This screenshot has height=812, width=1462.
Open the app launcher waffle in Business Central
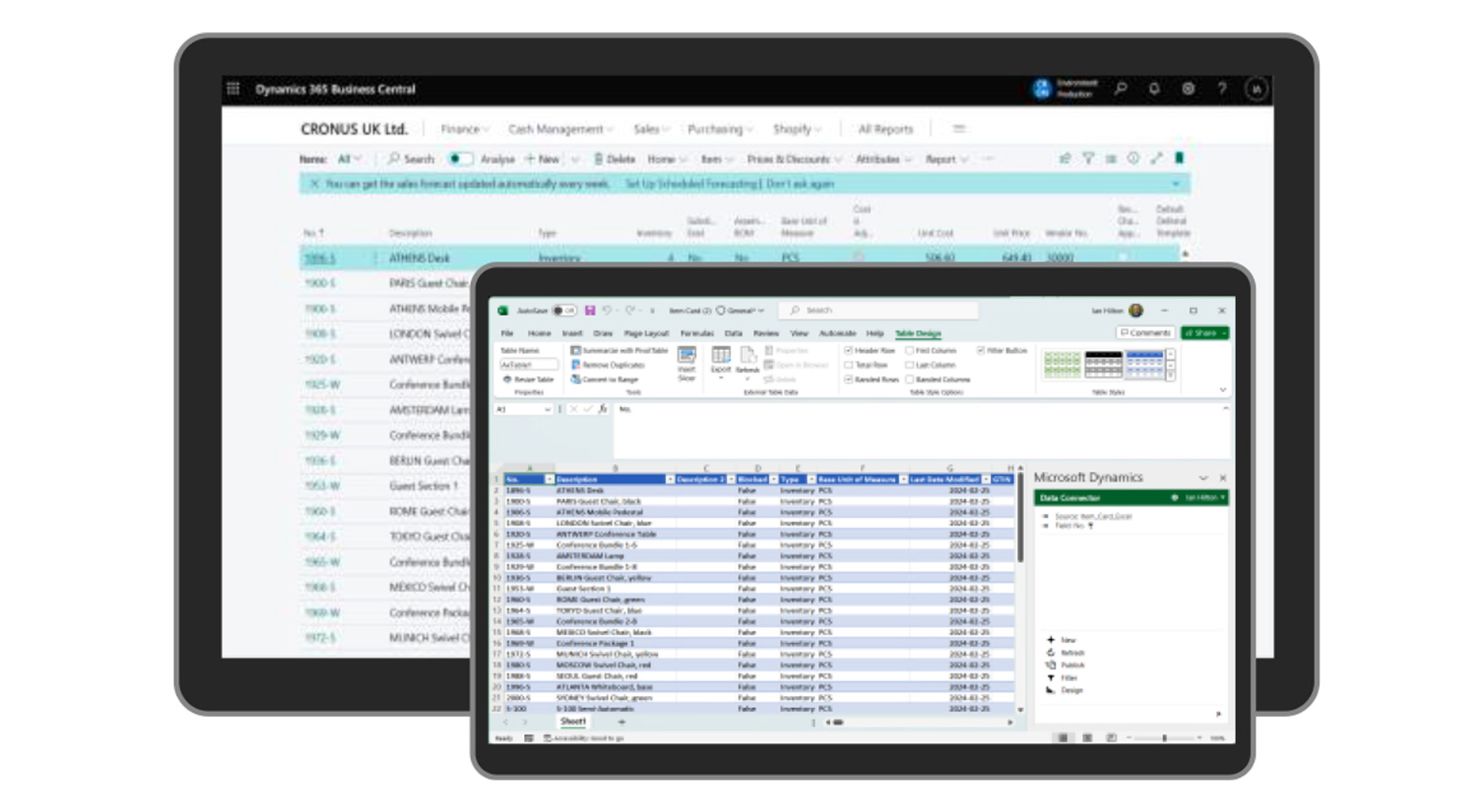(233, 89)
